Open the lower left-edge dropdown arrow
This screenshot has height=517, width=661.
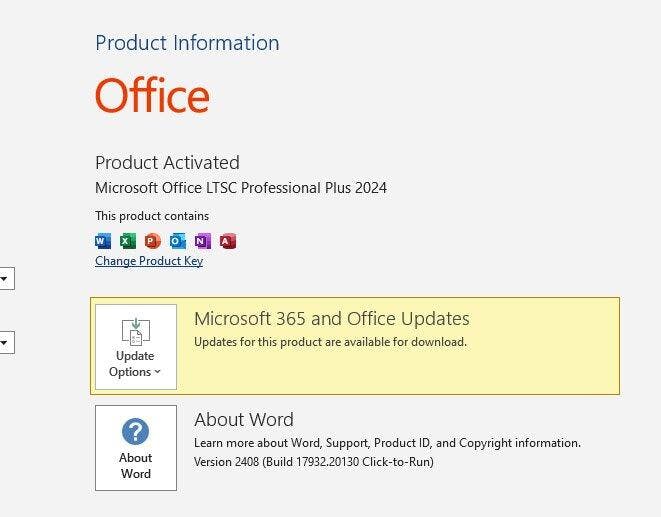click(x=4, y=342)
